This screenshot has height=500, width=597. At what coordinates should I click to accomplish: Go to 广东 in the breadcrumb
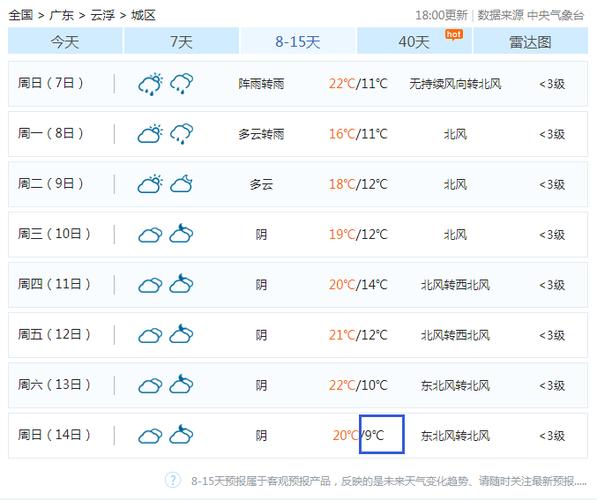(x=61, y=15)
